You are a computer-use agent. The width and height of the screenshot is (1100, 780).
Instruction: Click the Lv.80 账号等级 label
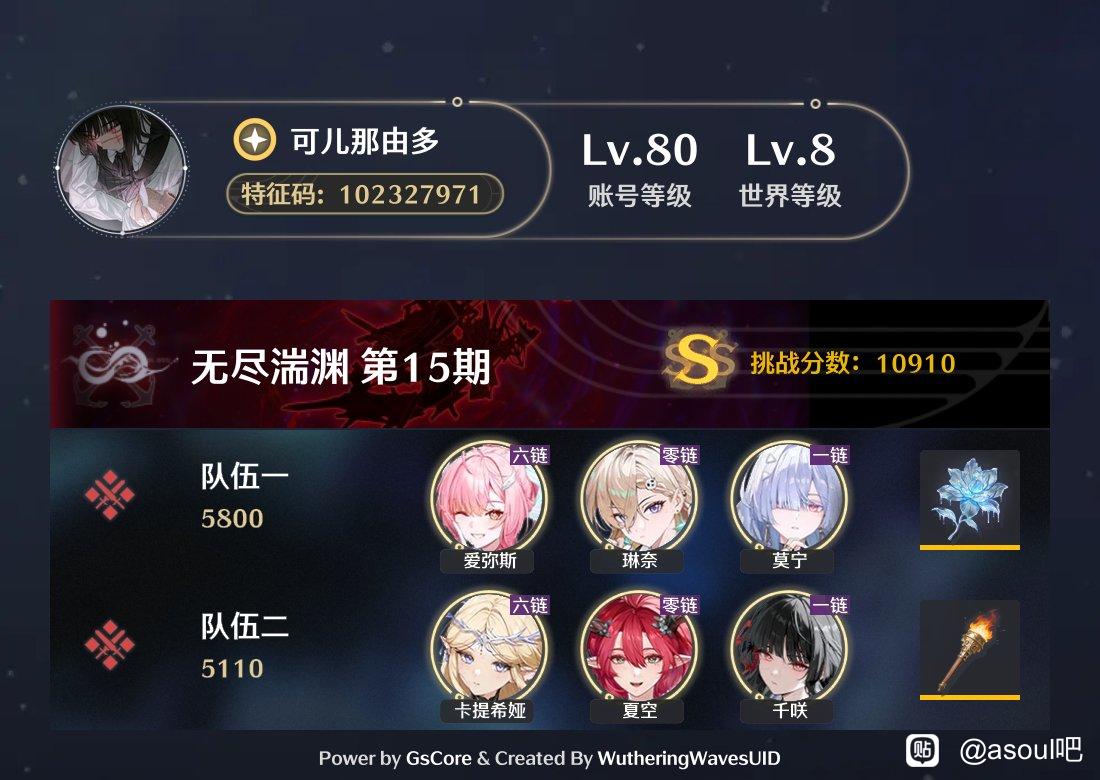pos(639,168)
